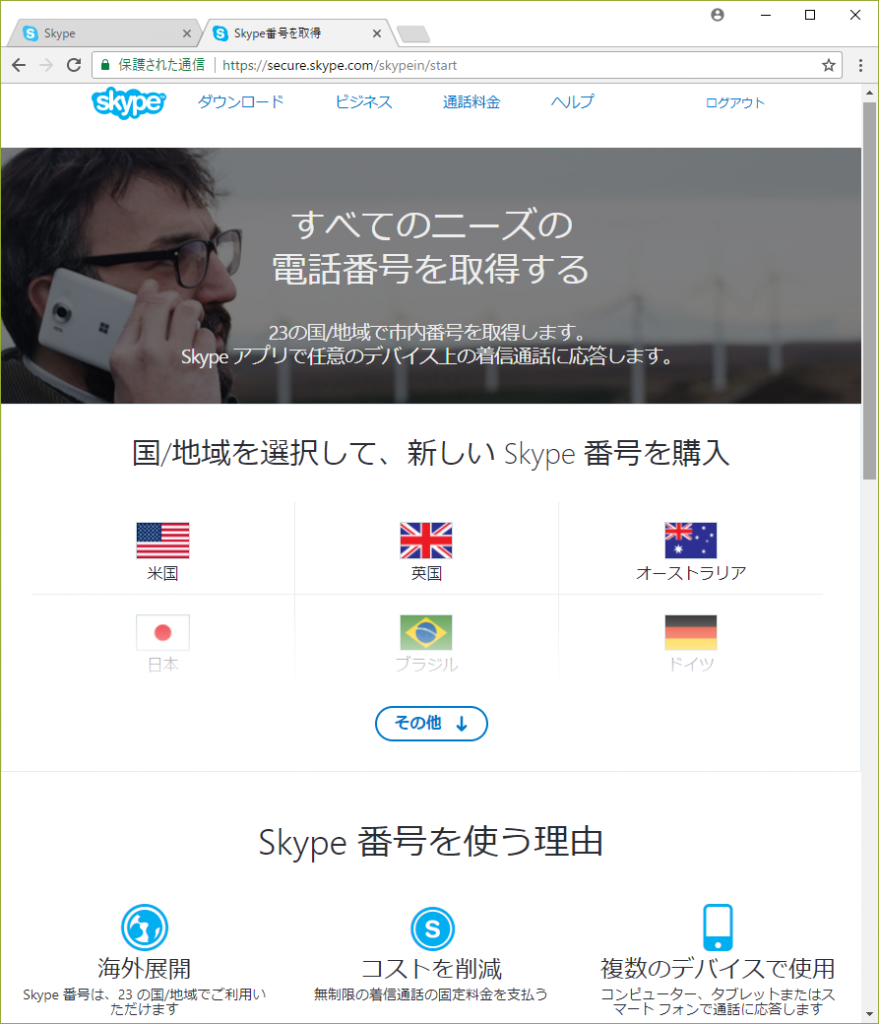Click the 複数のデバイスで使用 heading
The height and width of the screenshot is (1024, 879).
pos(718,968)
